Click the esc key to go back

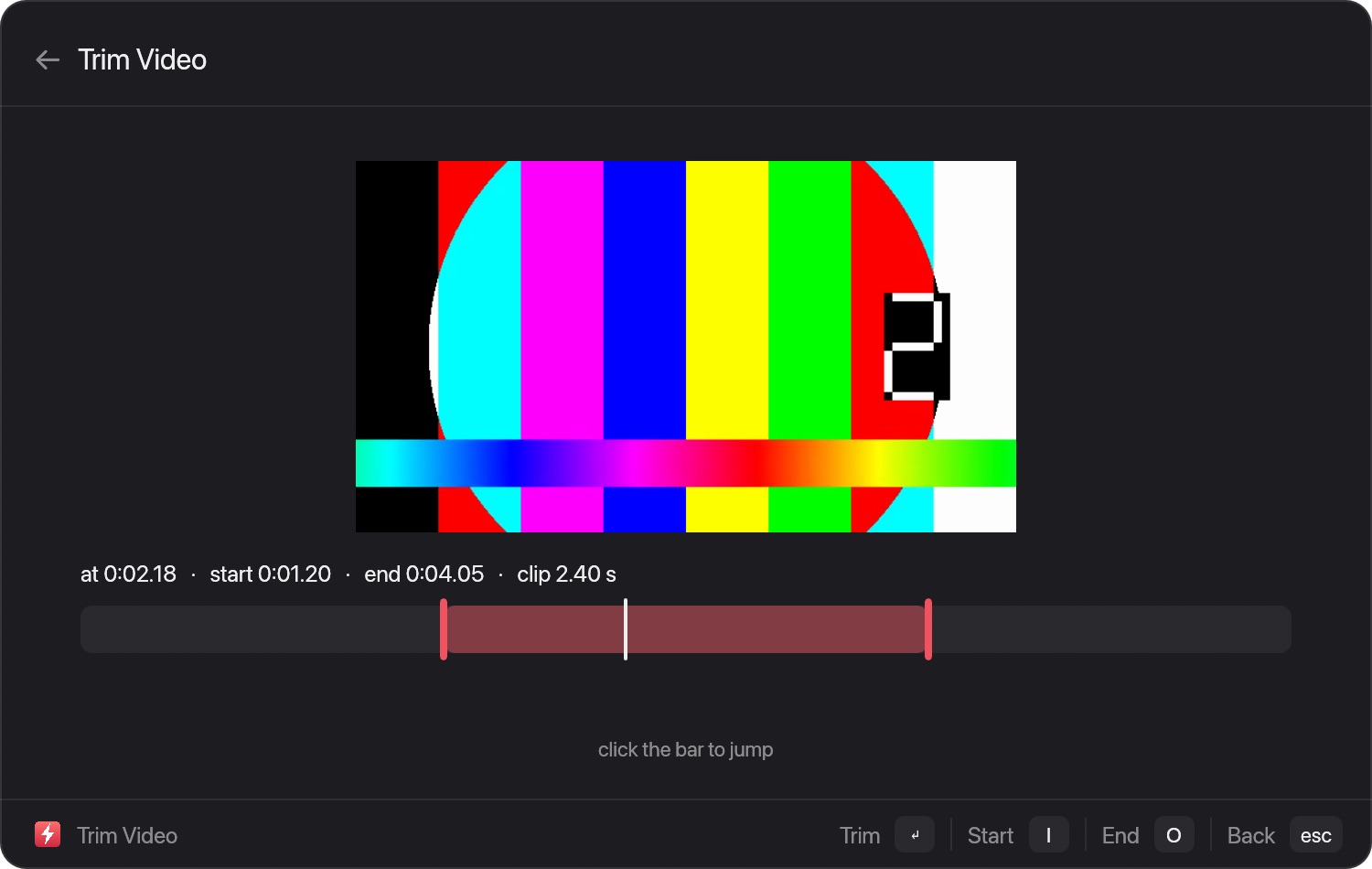pos(1315,834)
